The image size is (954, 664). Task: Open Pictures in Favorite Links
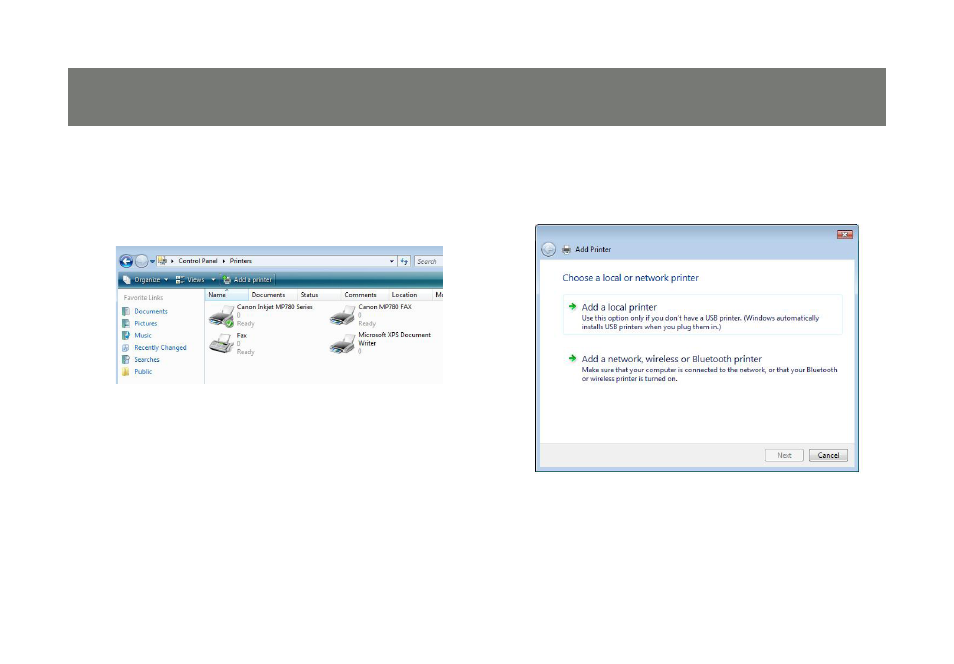click(x=145, y=323)
